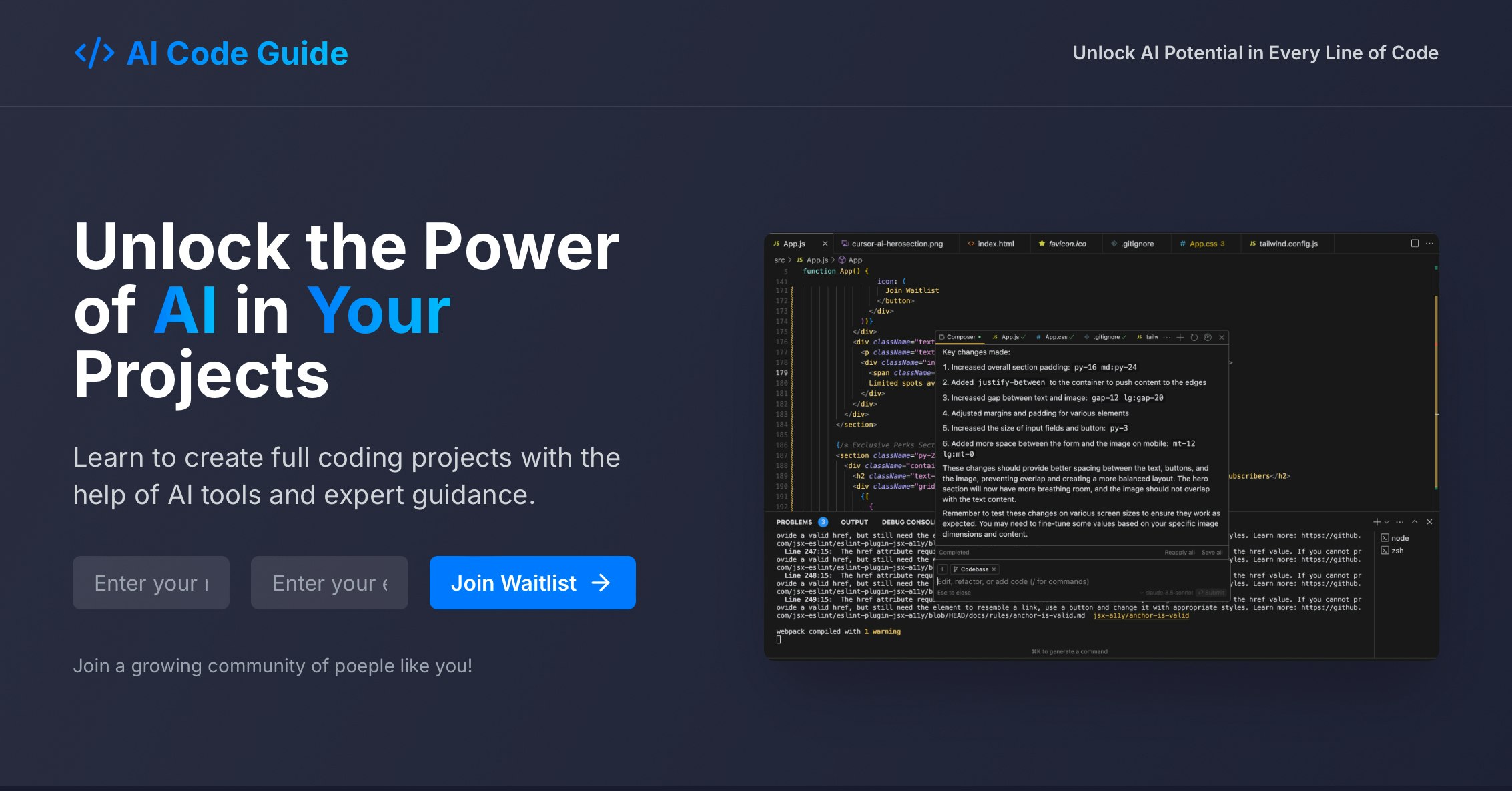This screenshot has width=1512, height=791.
Task: Open the jsx-a11y/anchor-is-valid link
Action: (x=1142, y=615)
